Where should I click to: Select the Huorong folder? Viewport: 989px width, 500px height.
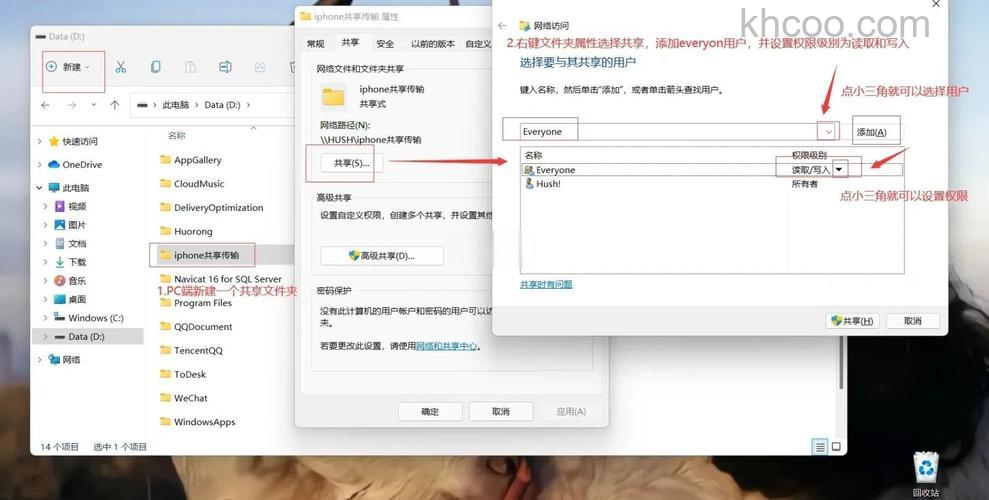186,231
